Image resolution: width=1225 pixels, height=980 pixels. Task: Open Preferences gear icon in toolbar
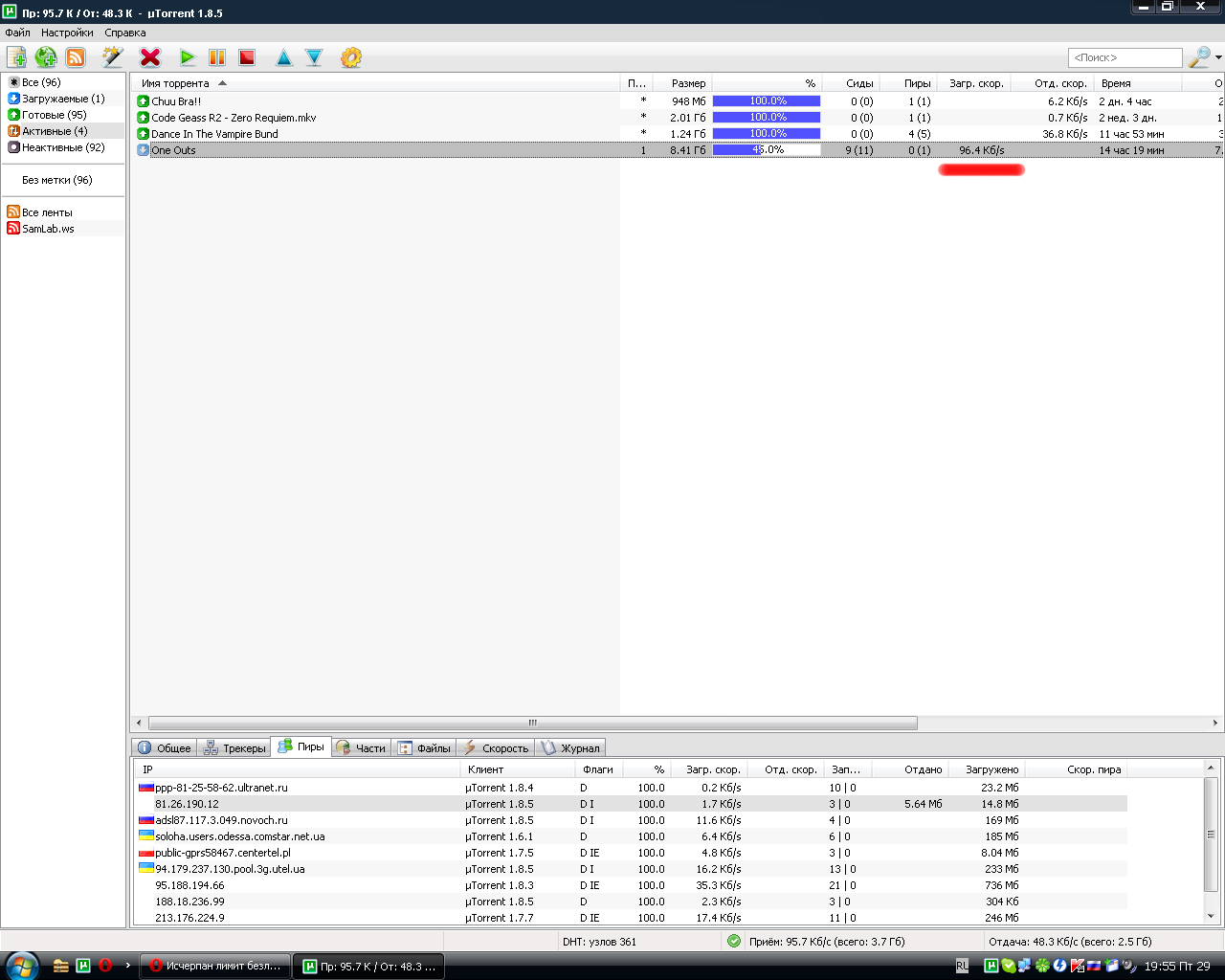(x=351, y=57)
